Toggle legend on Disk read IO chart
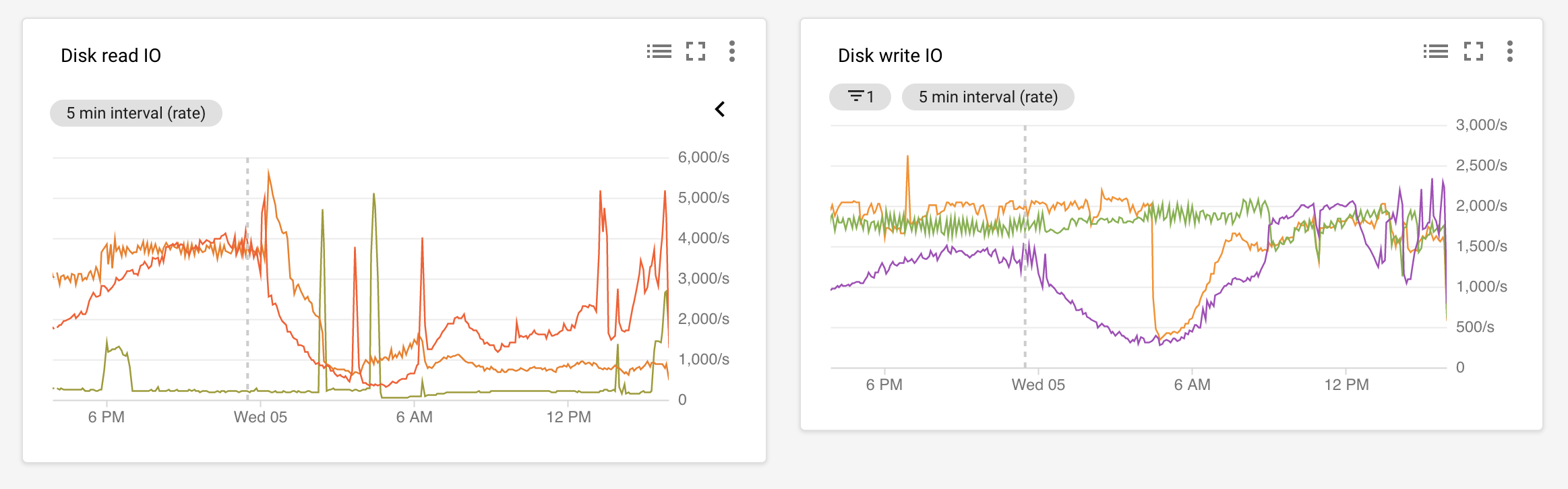The image size is (1568, 489). pos(659,51)
